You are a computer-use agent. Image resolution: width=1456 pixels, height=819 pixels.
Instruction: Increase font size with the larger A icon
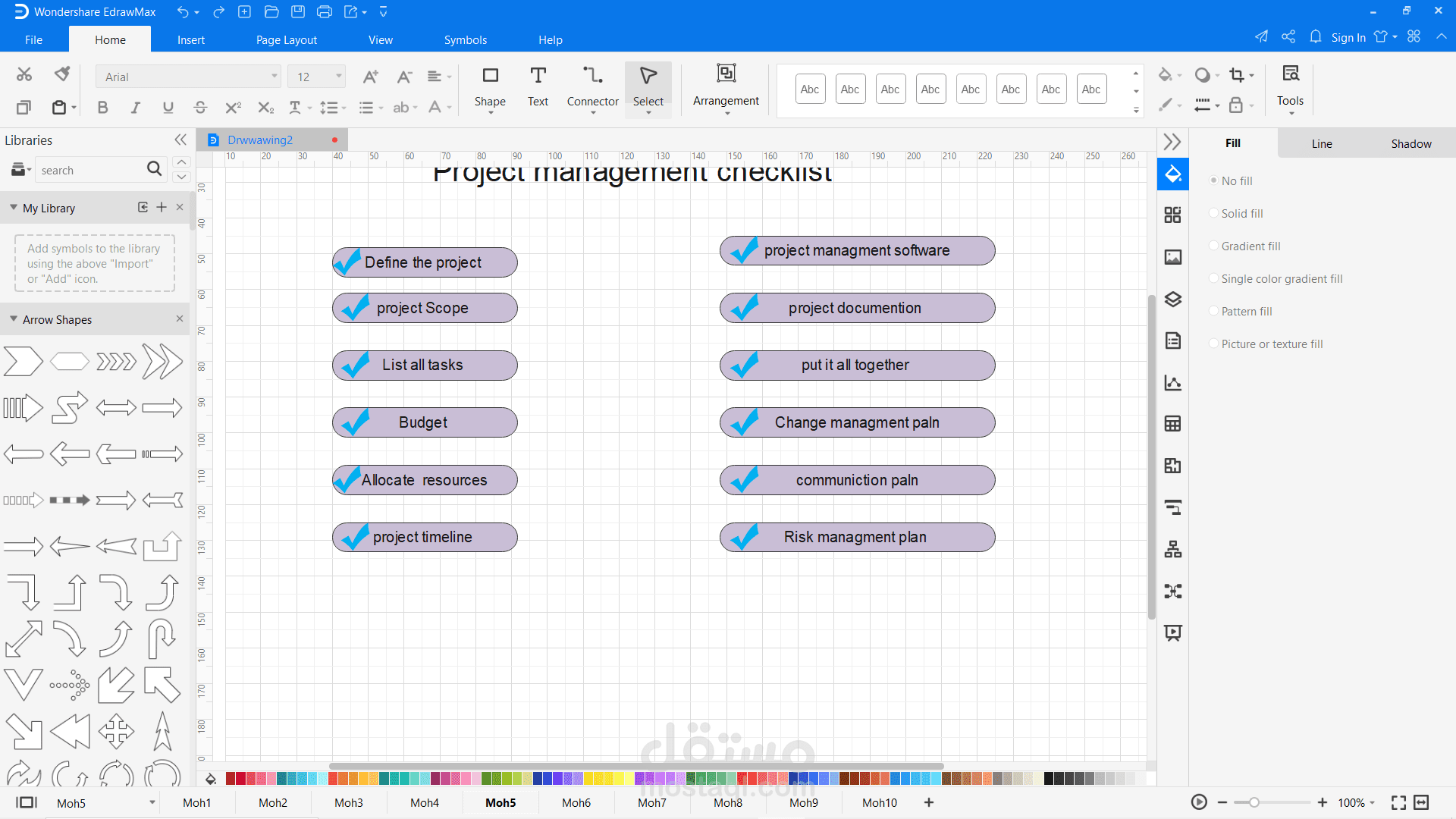tap(371, 77)
